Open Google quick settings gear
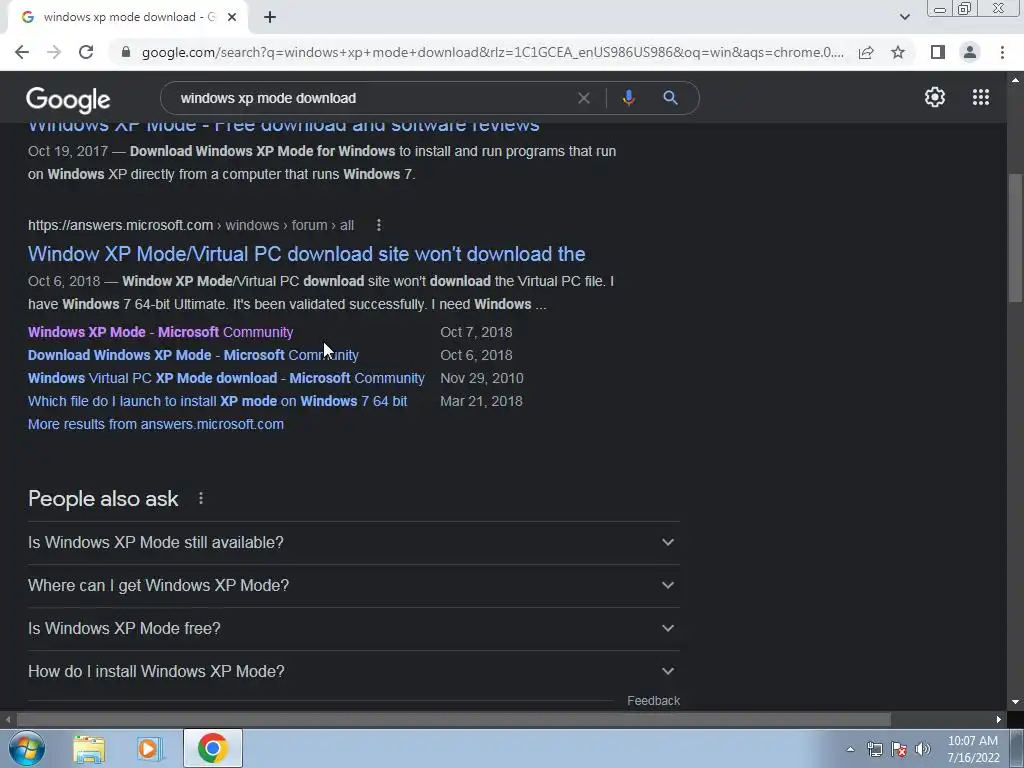 click(935, 97)
